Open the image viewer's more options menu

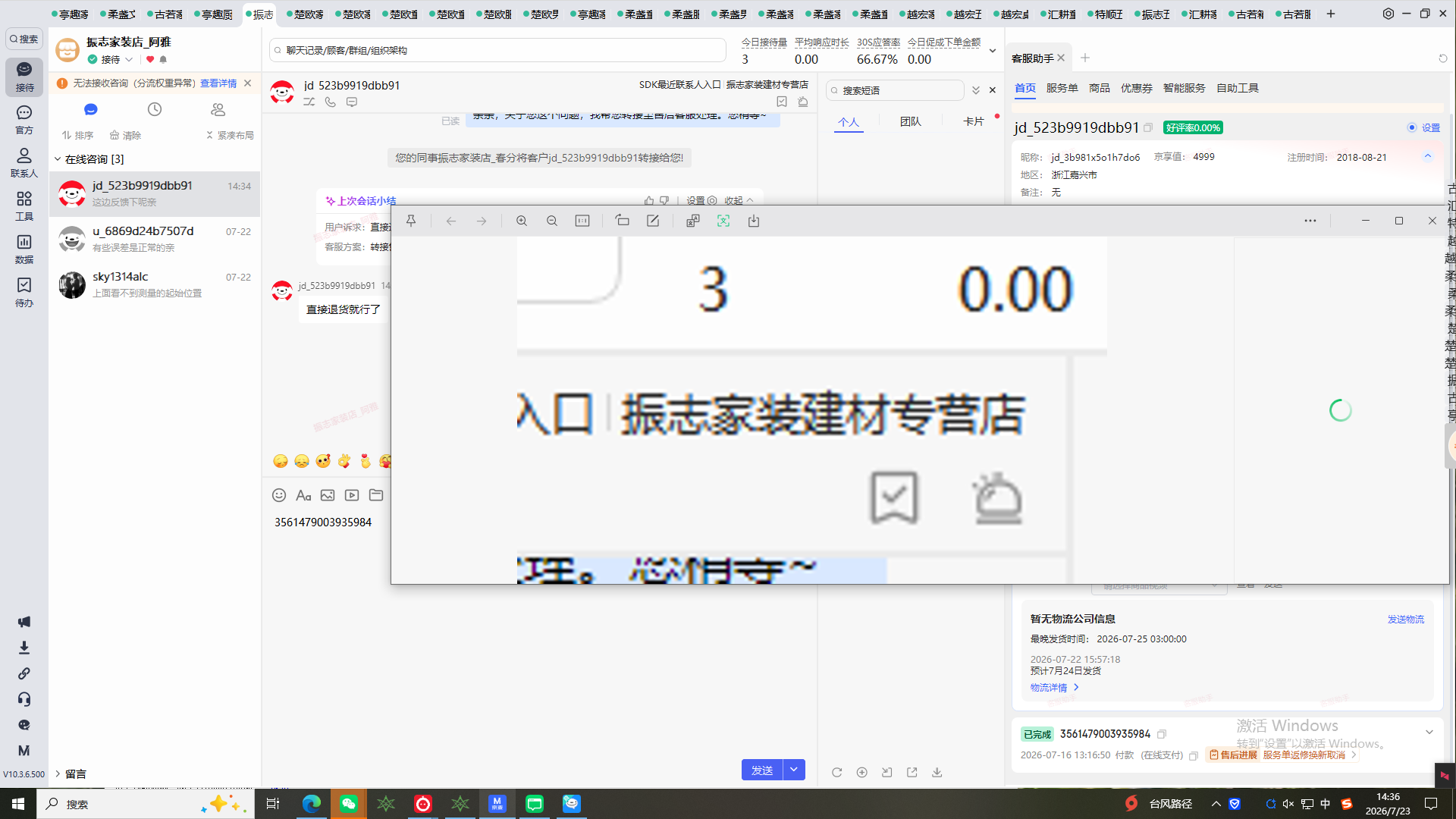pos(1310,221)
